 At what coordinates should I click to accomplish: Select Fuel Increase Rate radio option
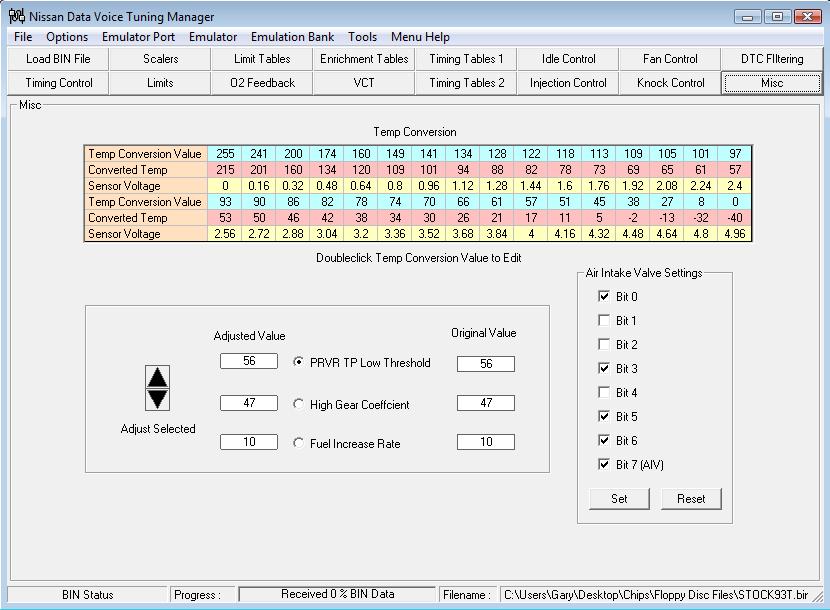[299, 443]
